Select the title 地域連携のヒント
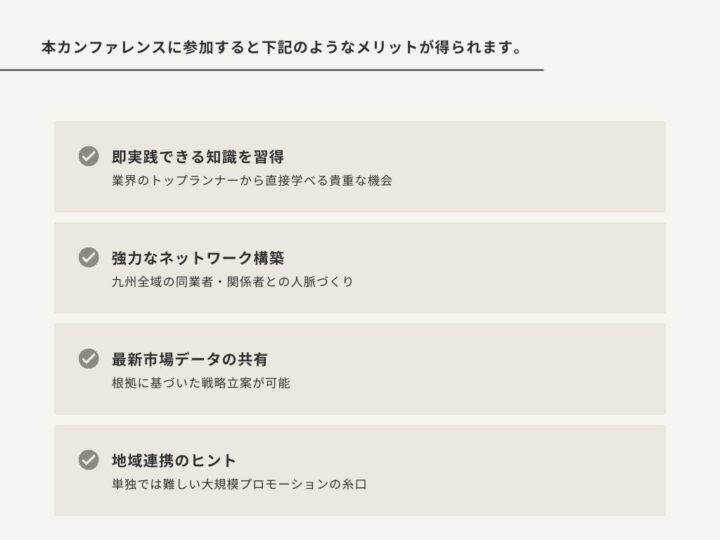Viewport: 720px width, 540px height. click(174, 460)
